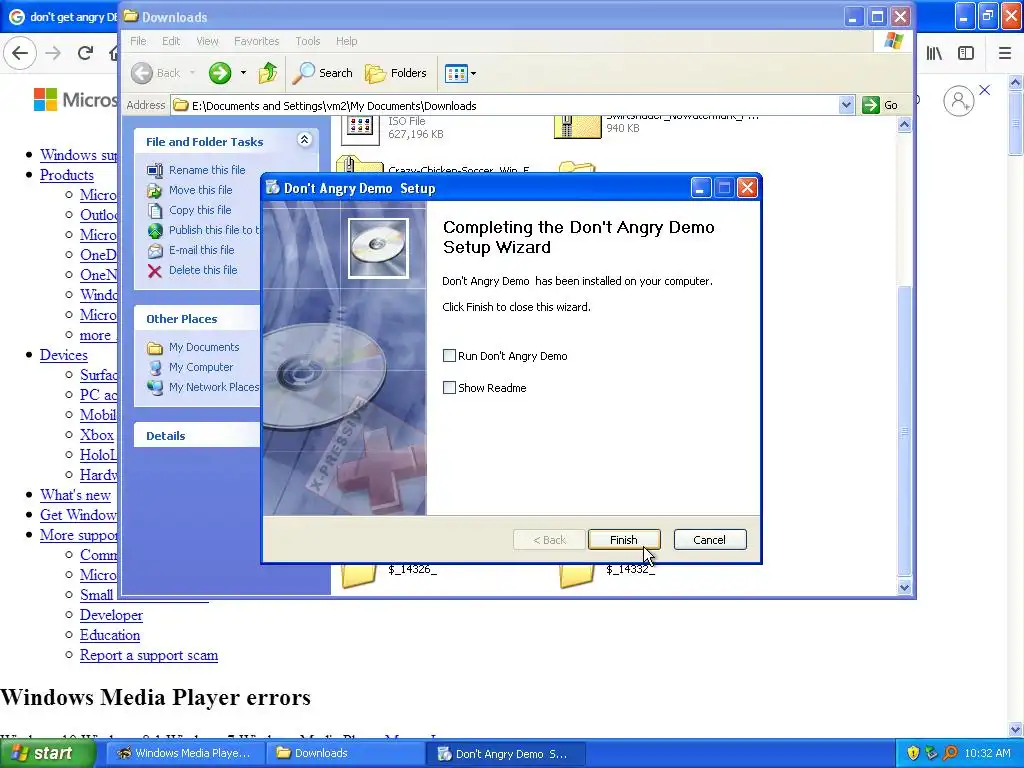
Task: Open My Network Places link
Action: click(214, 387)
